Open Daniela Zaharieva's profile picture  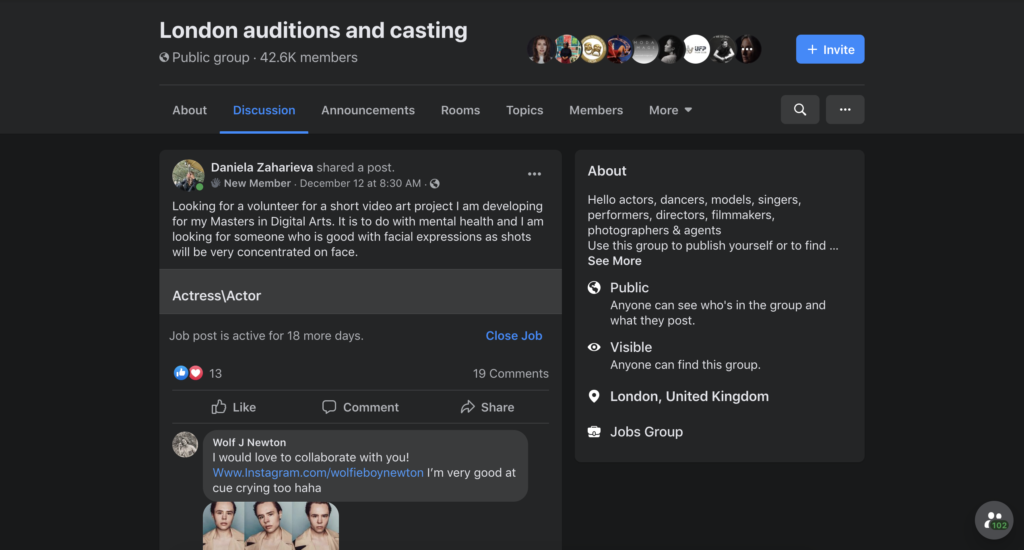[188, 175]
